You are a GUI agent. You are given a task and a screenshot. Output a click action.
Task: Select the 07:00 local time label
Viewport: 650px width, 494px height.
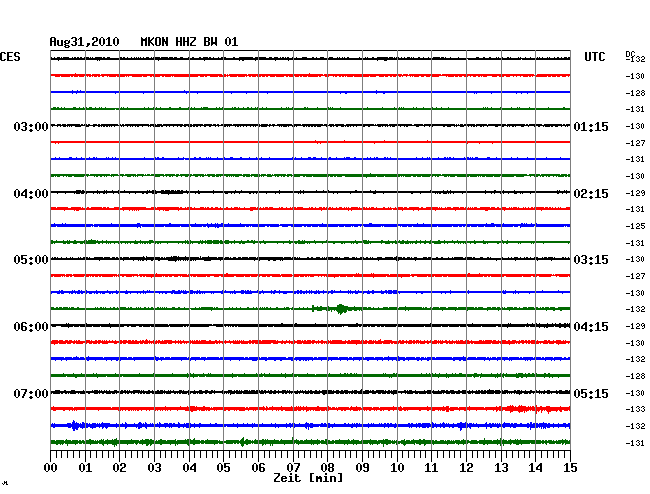point(31,393)
